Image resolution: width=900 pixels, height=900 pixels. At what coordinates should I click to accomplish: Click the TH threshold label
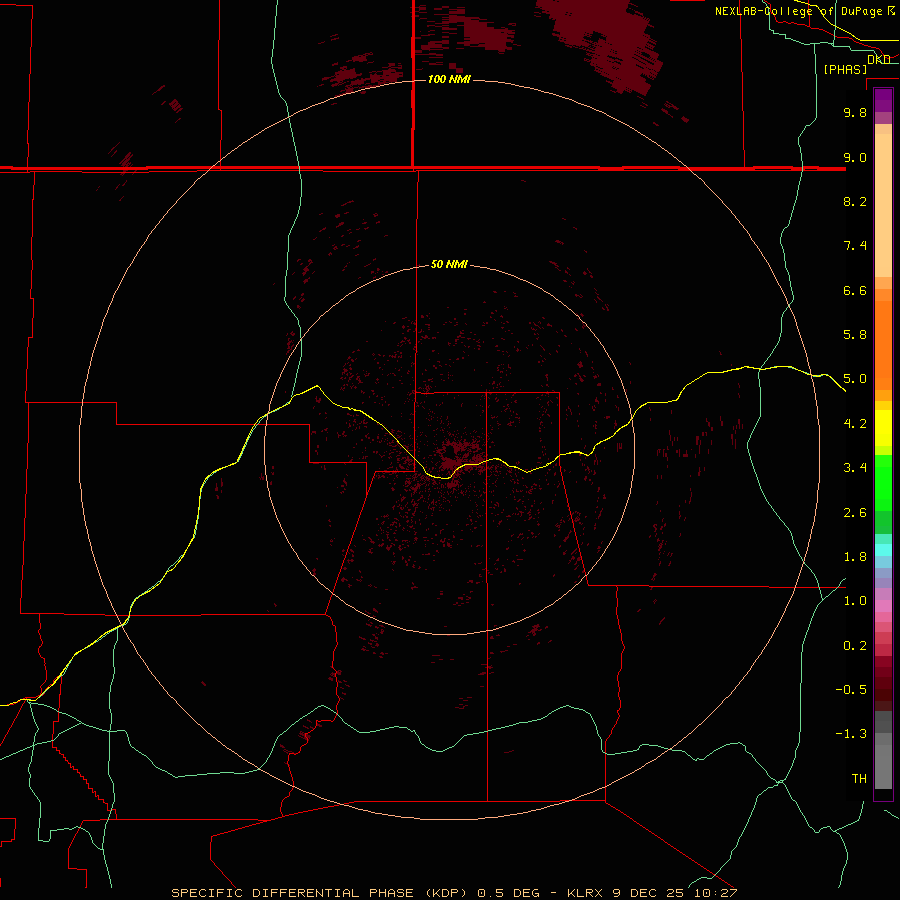(x=859, y=778)
